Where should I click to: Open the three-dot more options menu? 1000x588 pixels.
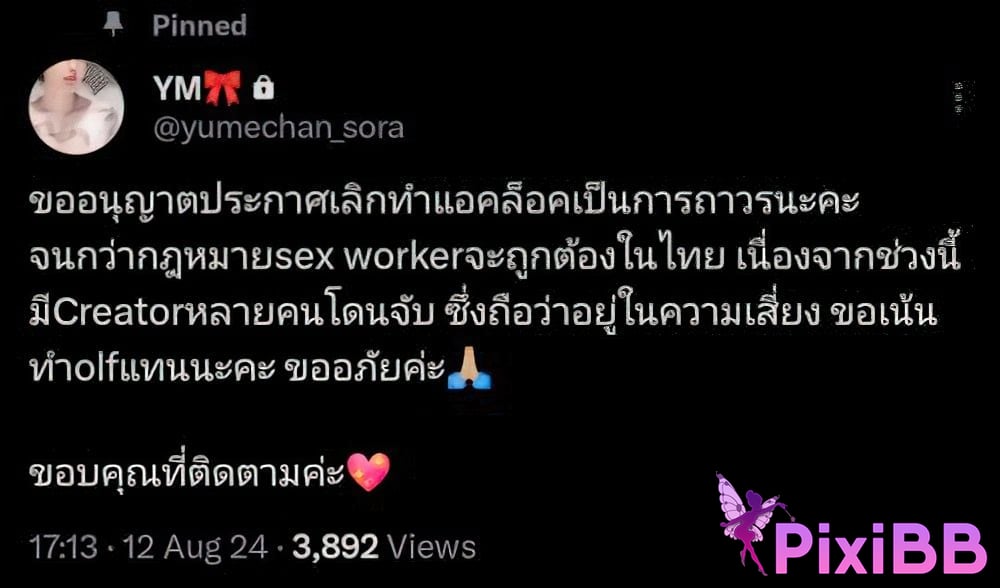click(x=960, y=98)
